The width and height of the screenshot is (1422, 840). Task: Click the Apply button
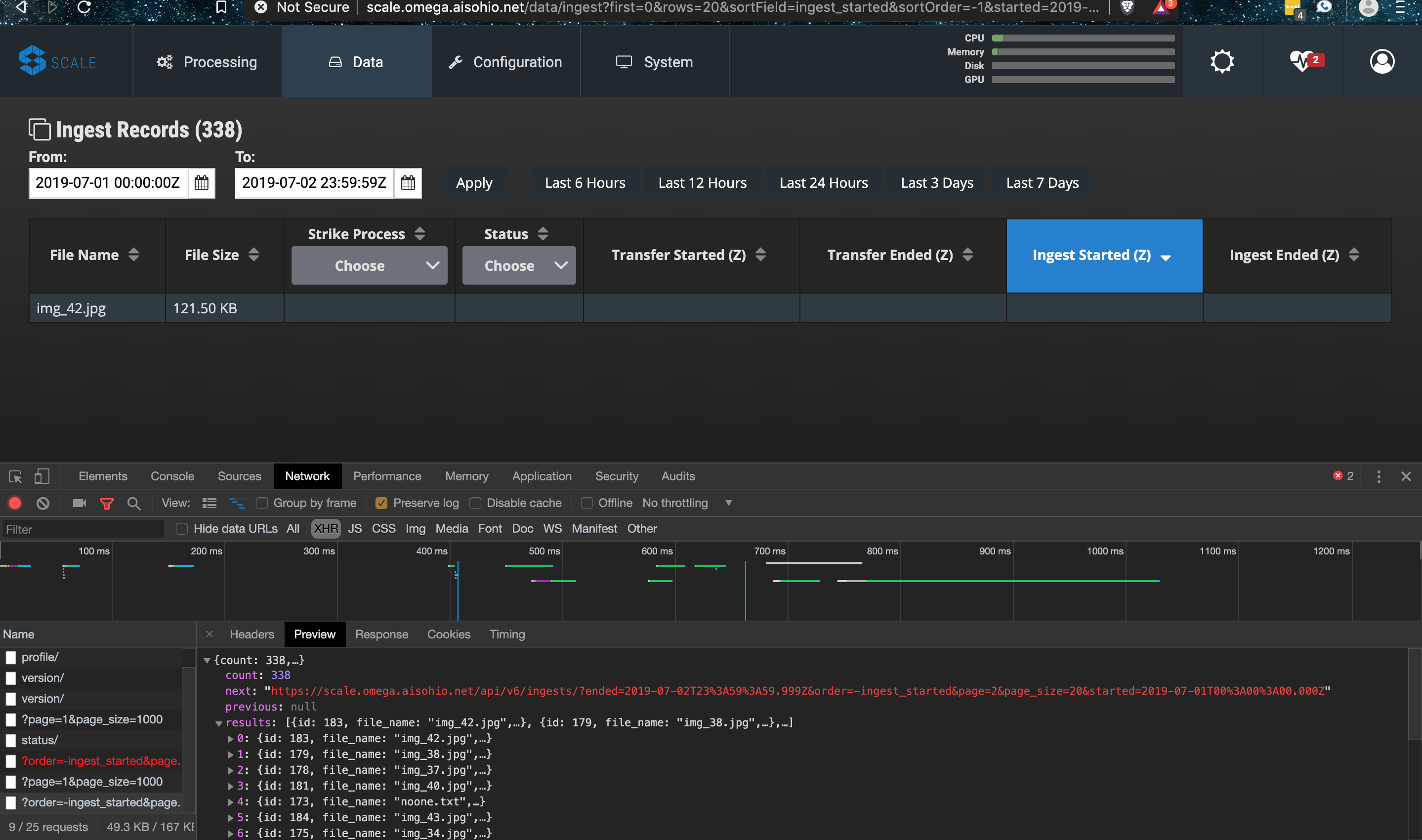[474, 182]
